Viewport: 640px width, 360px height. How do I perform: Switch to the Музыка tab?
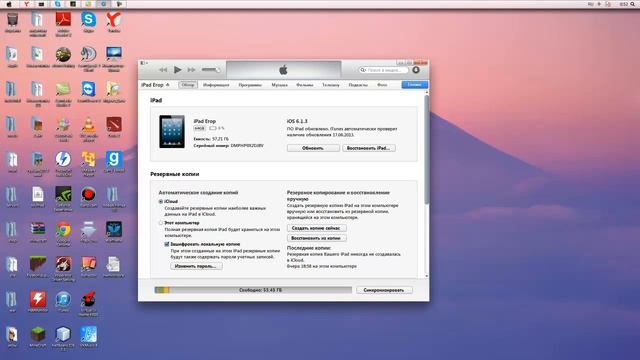point(280,85)
